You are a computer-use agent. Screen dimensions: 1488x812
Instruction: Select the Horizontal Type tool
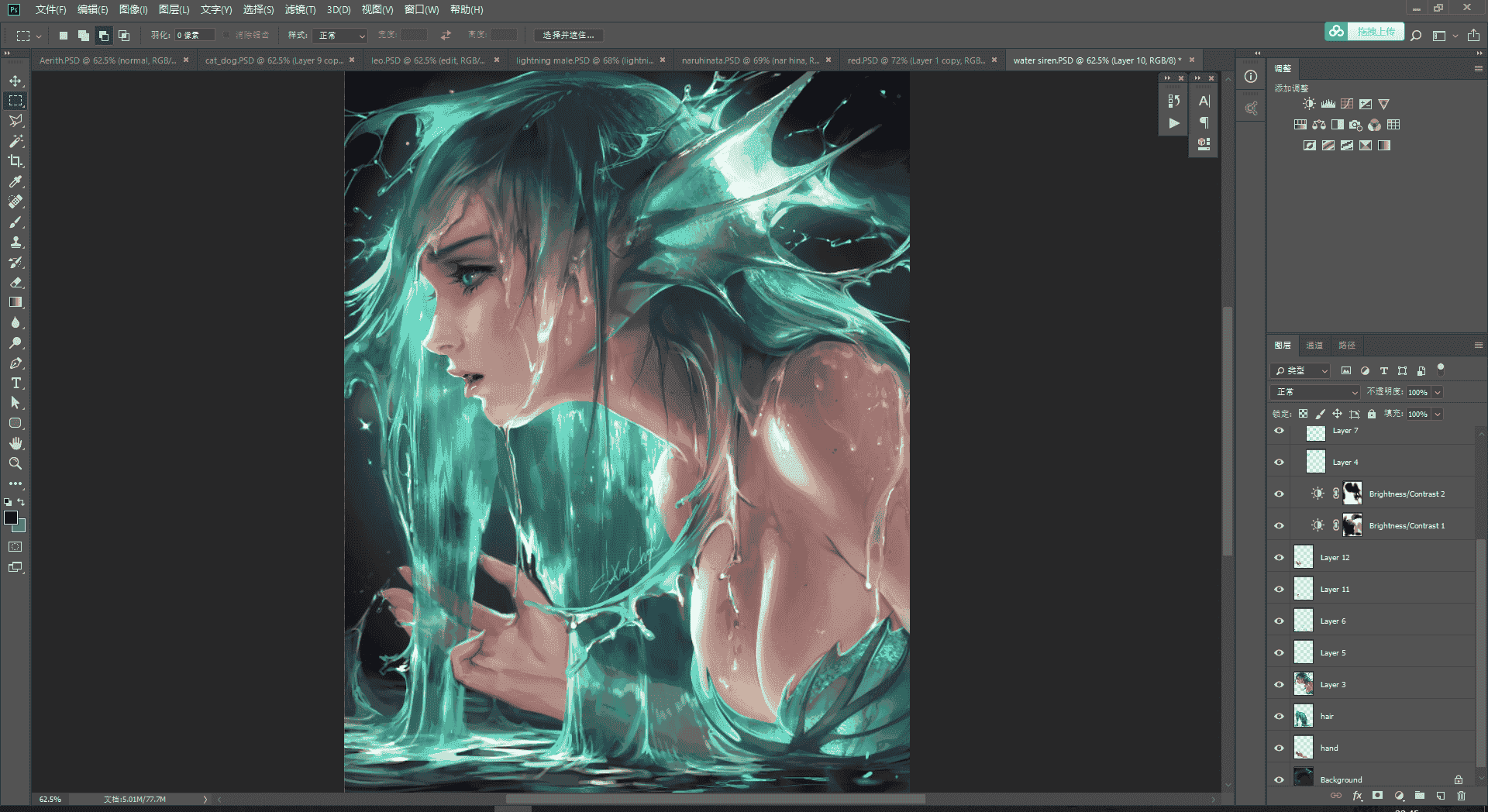(15, 383)
